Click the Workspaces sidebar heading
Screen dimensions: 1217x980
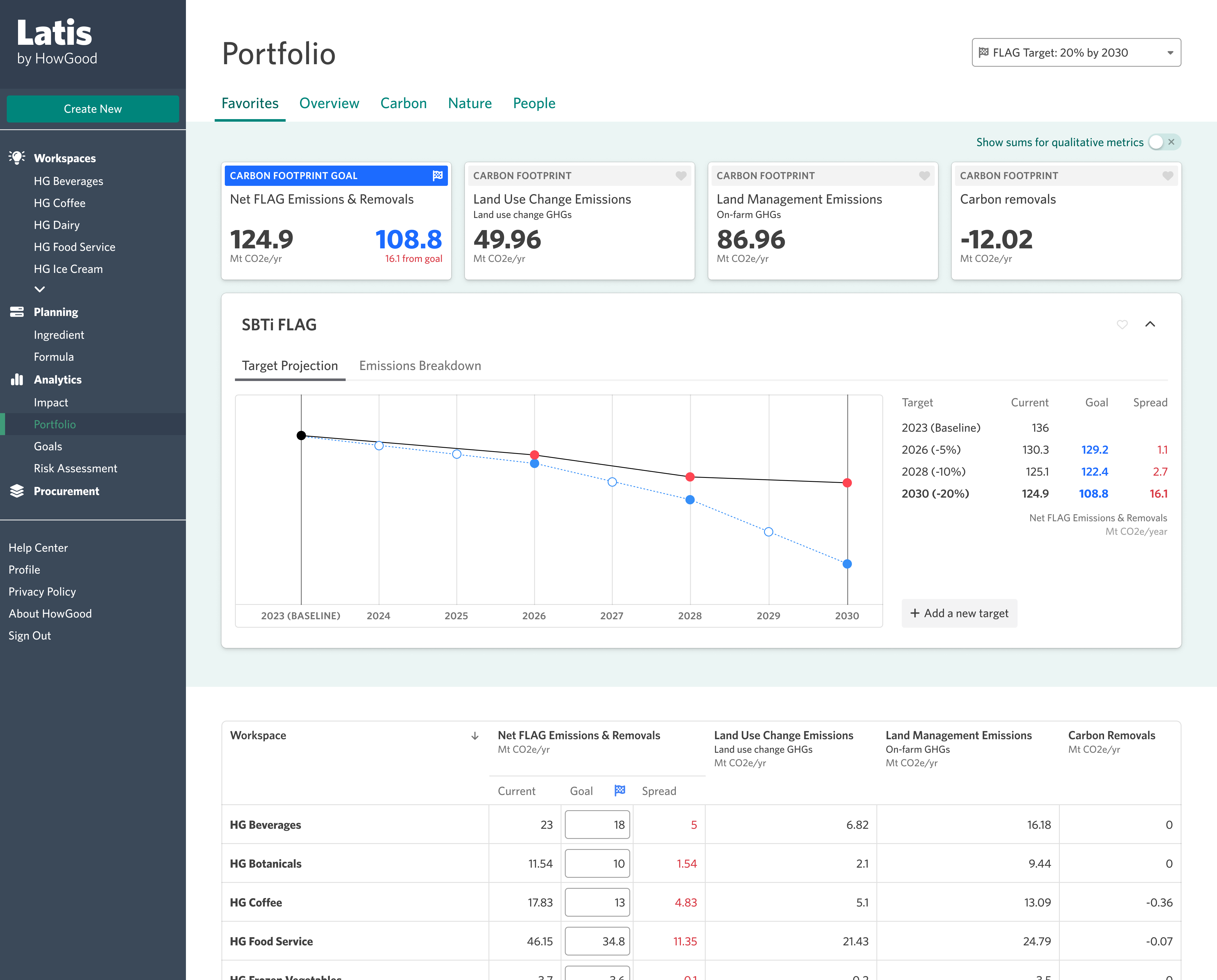pos(65,158)
